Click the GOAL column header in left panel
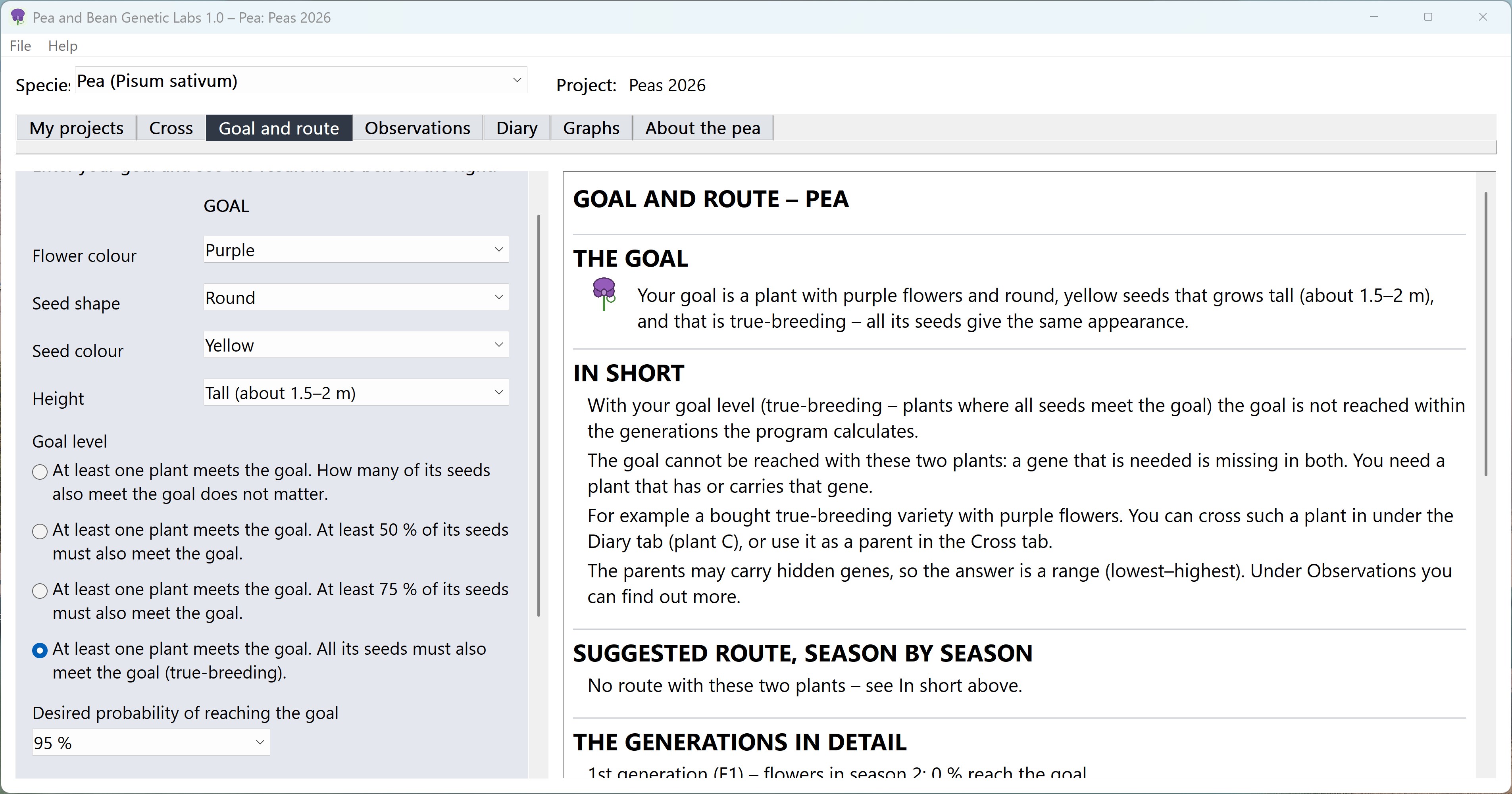1512x794 pixels. tap(227, 206)
